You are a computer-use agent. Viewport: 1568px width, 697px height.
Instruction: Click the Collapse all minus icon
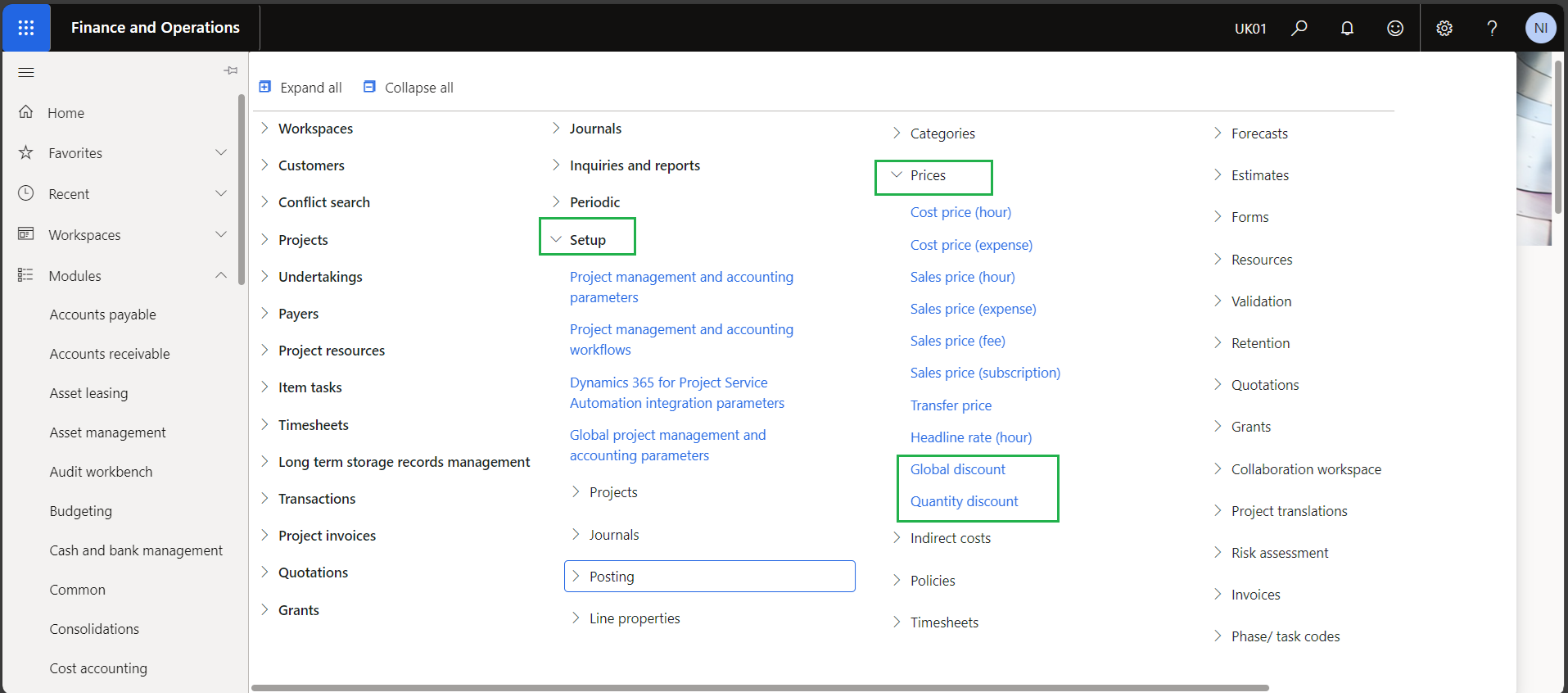[370, 87]
